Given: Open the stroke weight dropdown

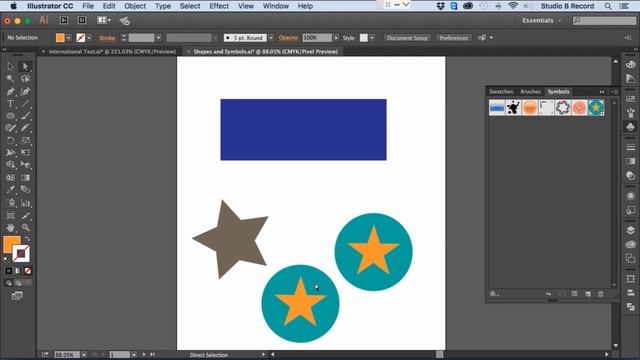Looking at the screenshot, I should pos(158,38).
